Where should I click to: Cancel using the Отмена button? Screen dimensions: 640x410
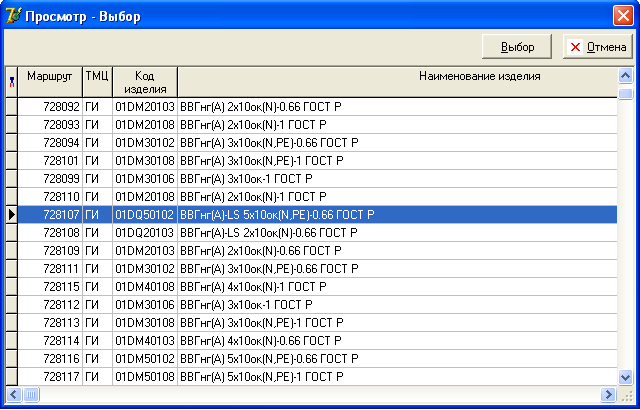click(x=598, y=47)
